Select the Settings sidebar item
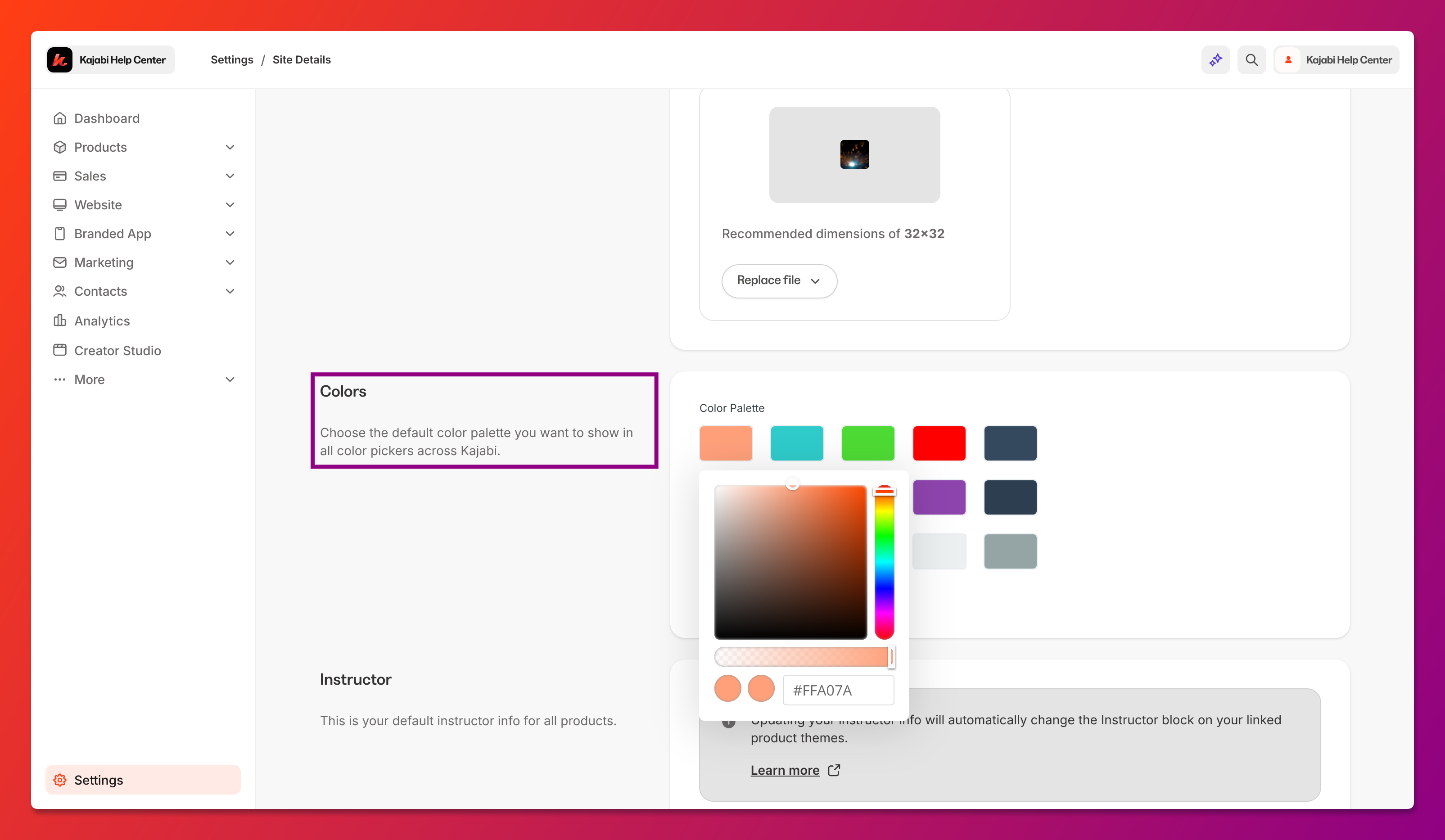Image resolution: width=1445 pixels, height=840 pixels. [x=143, y=780]
